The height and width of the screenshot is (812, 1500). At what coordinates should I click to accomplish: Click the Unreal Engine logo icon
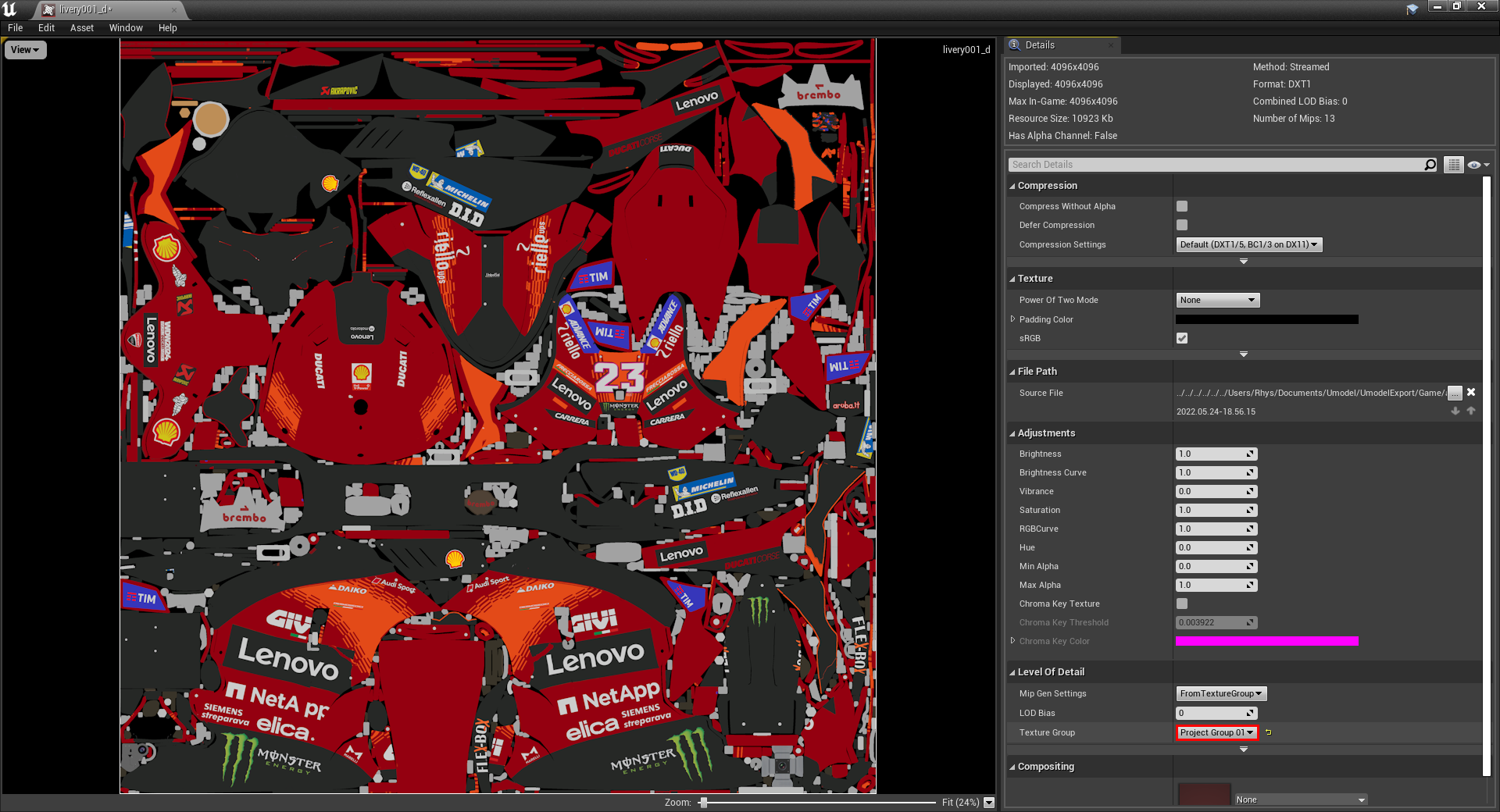pos(9,9)
